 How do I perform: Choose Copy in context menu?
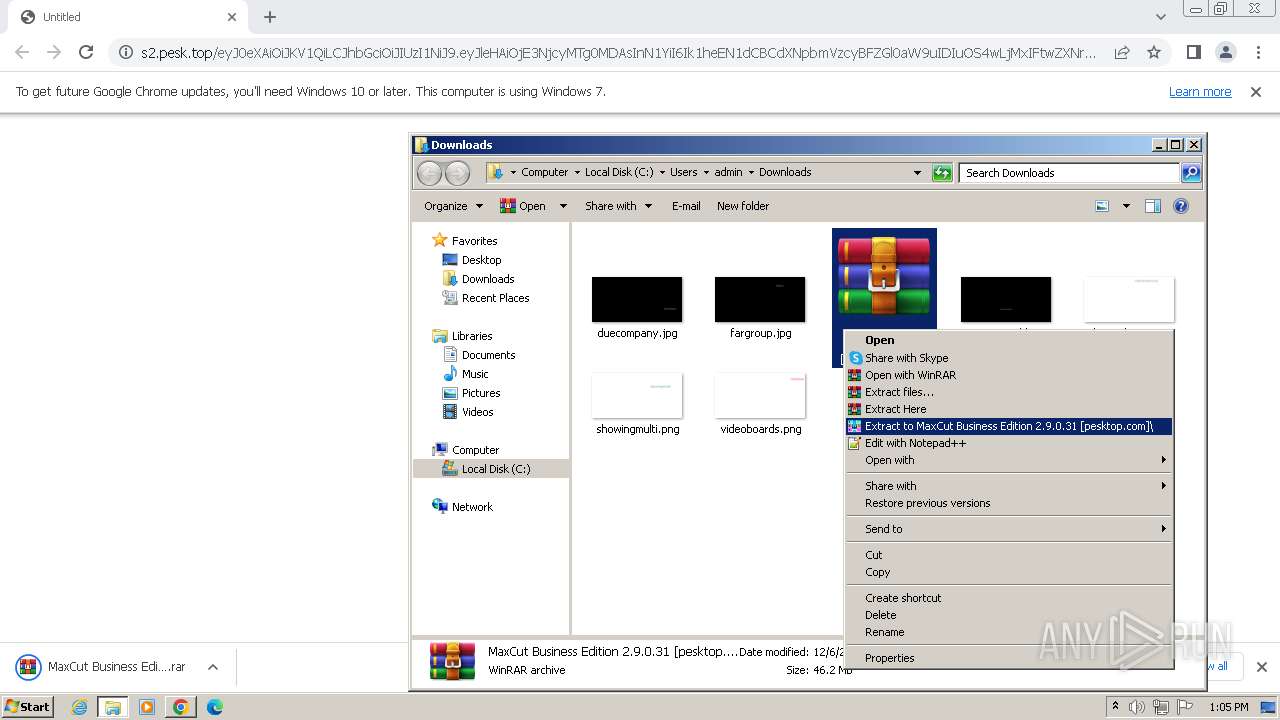coord(1009,572)
